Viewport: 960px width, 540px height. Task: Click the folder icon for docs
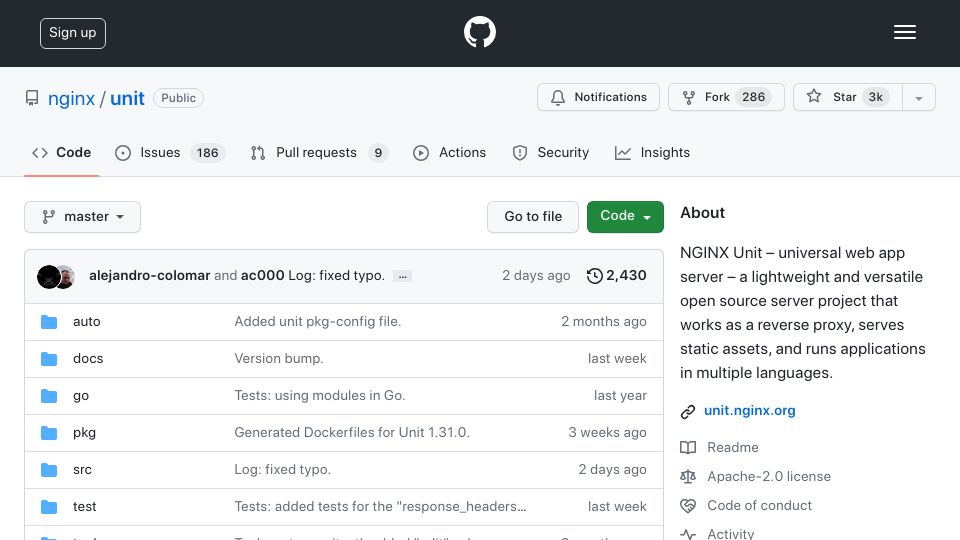pyautogui.click(x=49, y=359)
